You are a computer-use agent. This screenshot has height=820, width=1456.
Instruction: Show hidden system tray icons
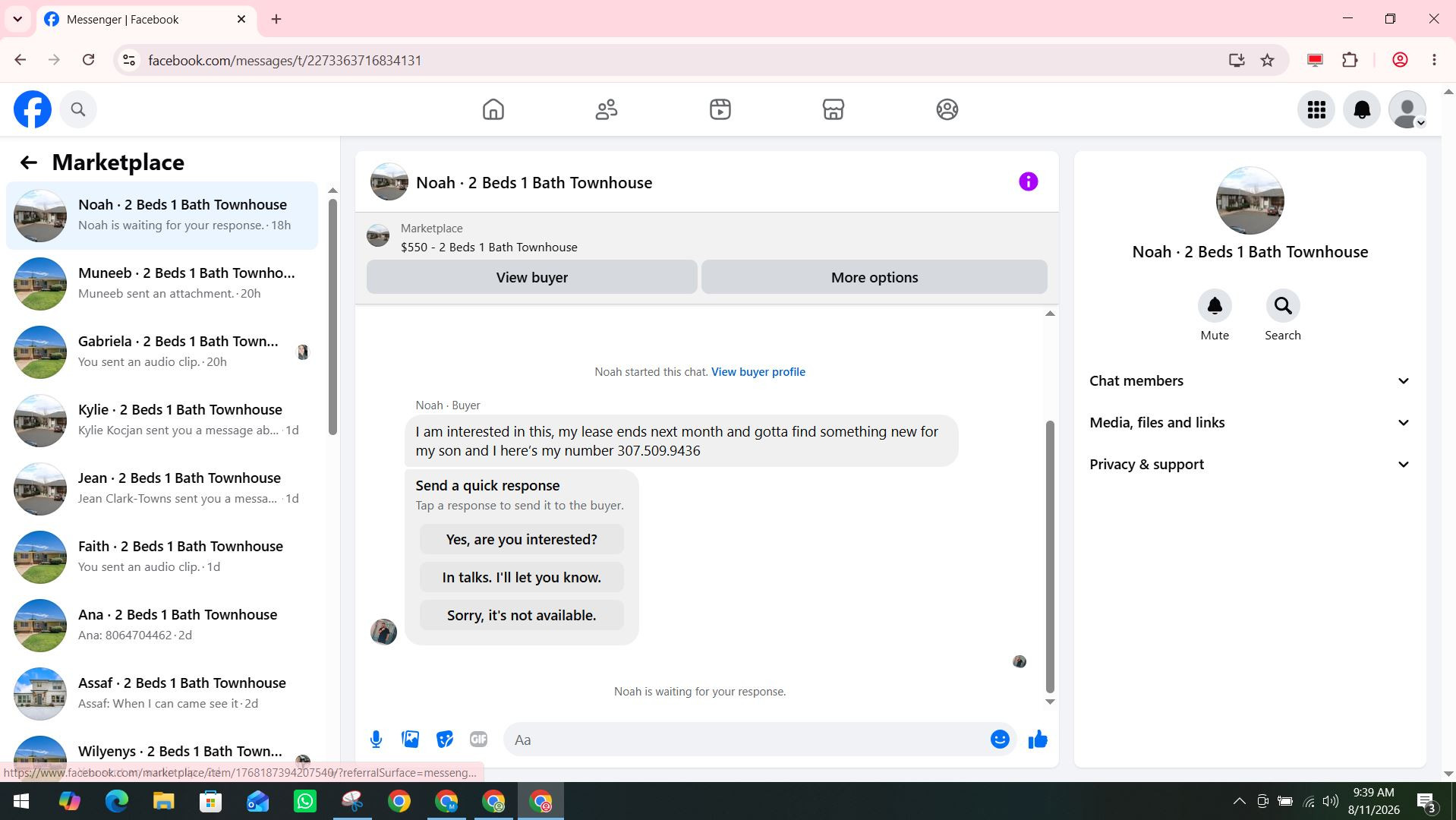pos(1239,801)
